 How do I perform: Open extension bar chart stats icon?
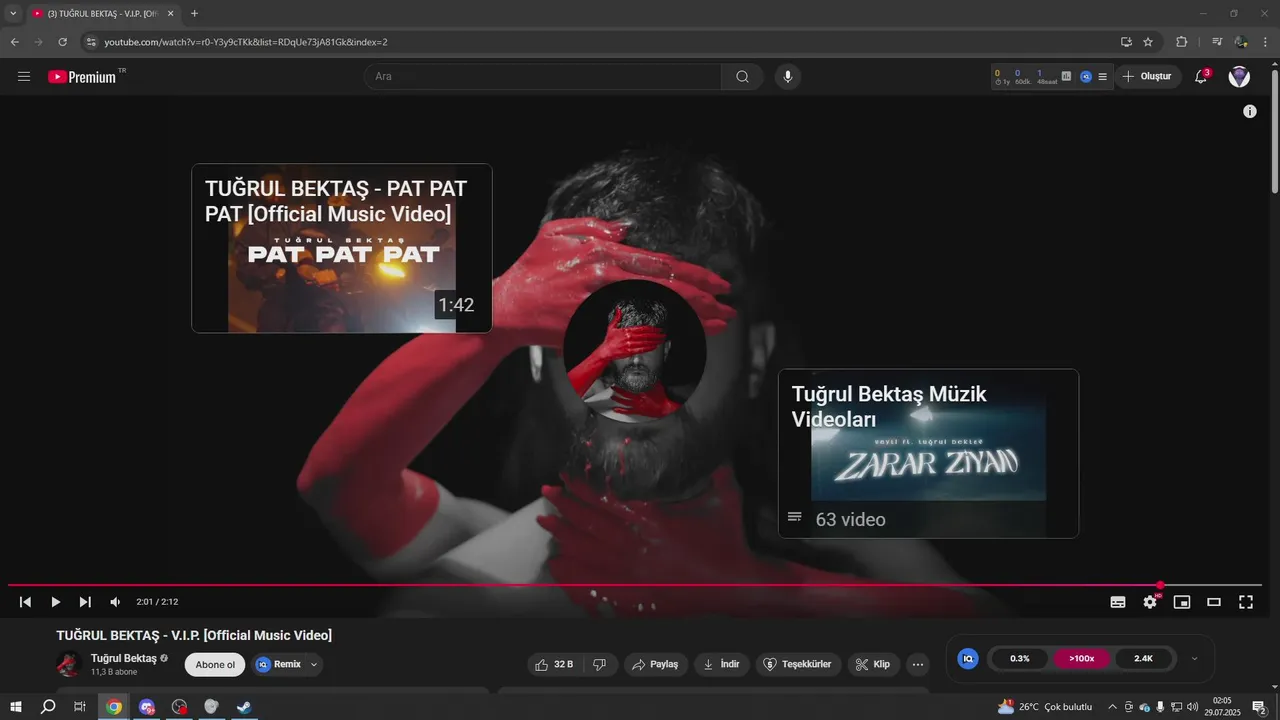coord(1066,76)
